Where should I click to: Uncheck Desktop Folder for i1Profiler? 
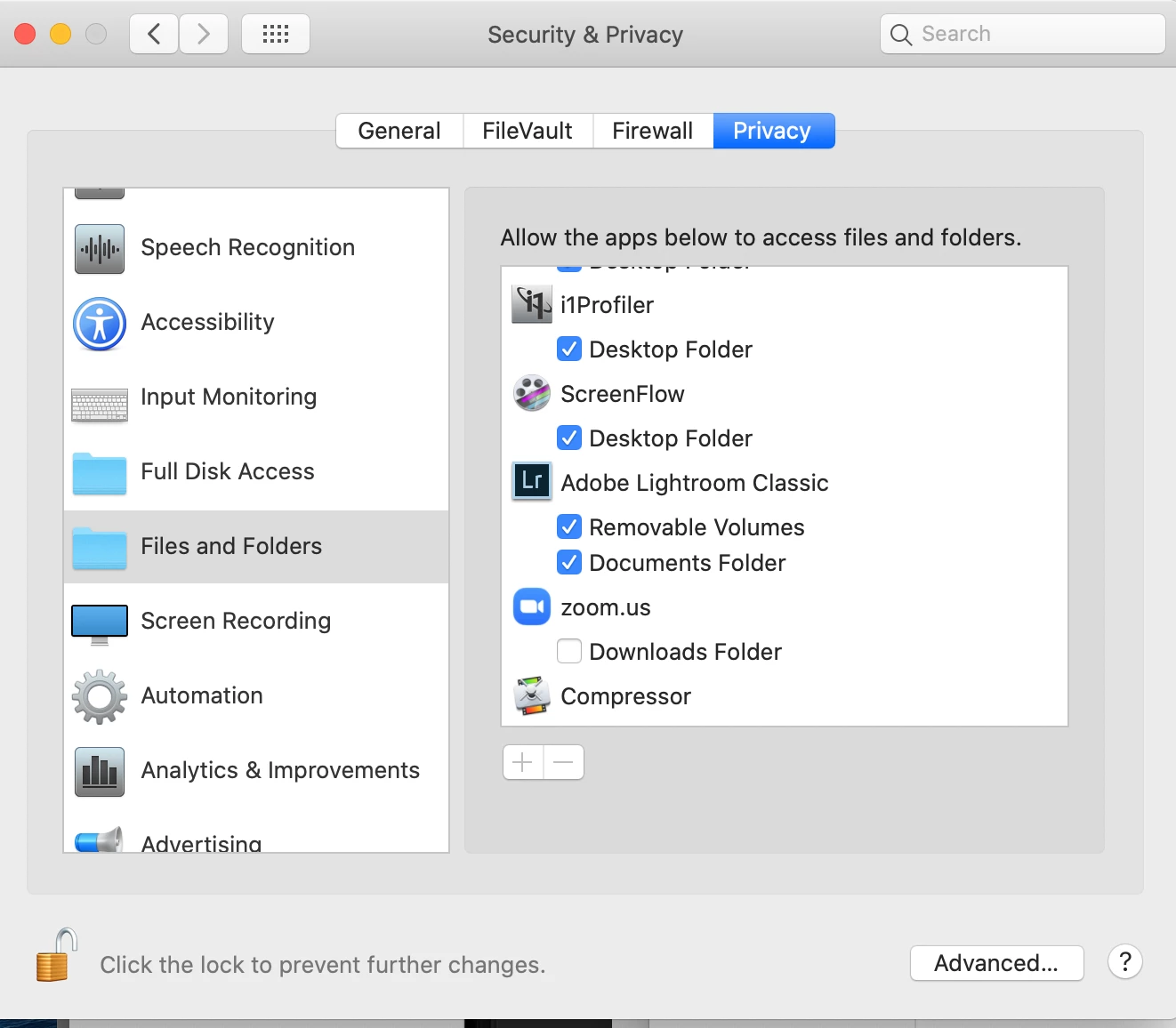(569, 349)
